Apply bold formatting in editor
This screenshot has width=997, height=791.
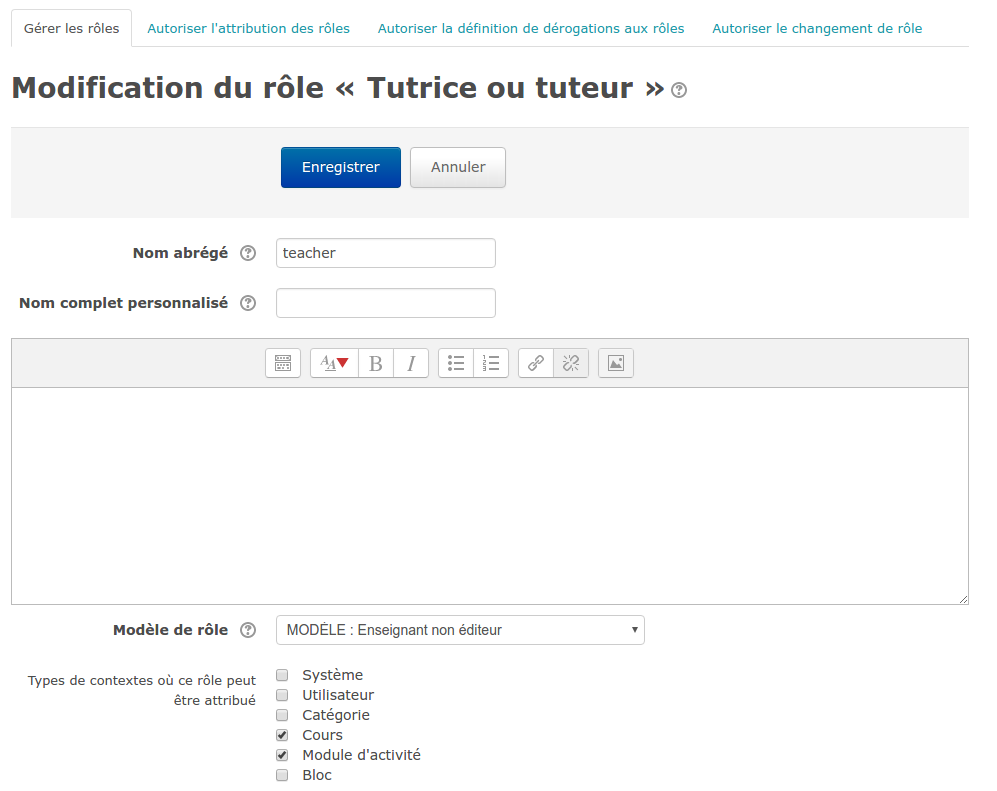pyautogui.click(x=376, y=363)
